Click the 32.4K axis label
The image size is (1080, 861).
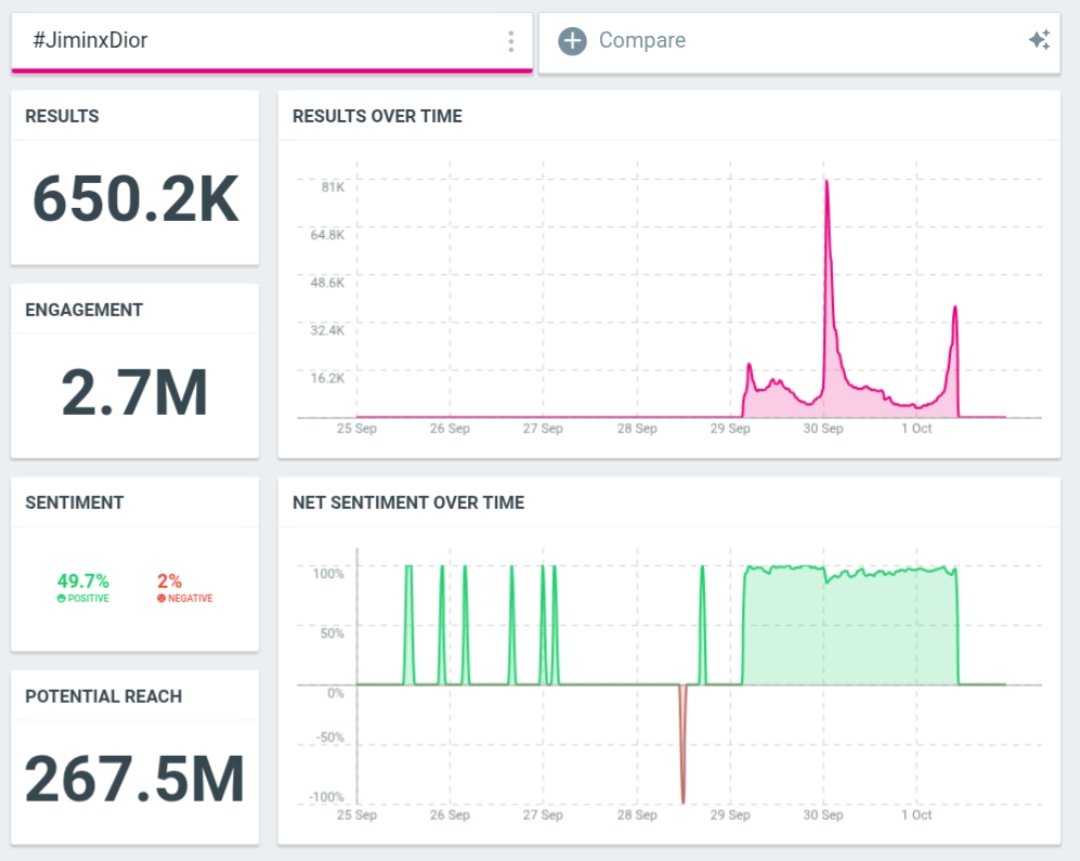pyautogui.click(x=327, y=330)
